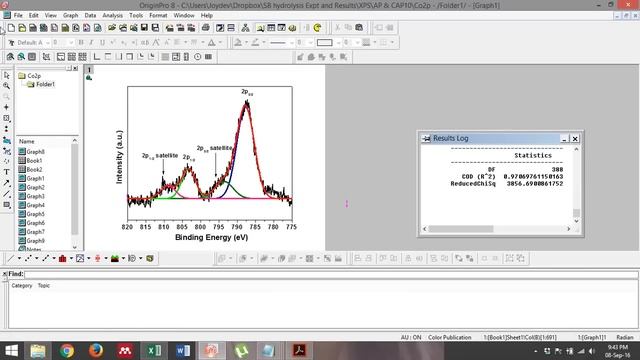Click the New Folder toolbar icon

[22, 28]
